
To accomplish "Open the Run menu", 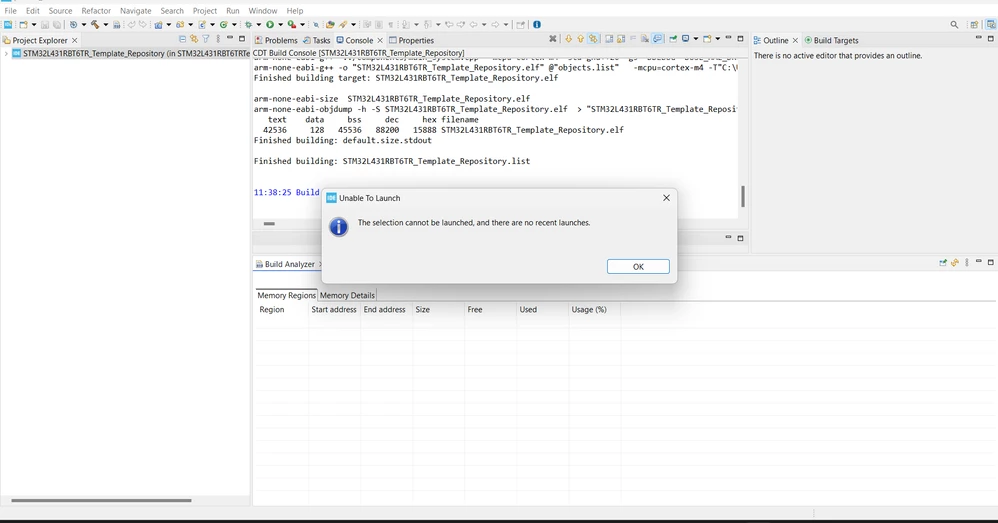I will click(233, 11).
